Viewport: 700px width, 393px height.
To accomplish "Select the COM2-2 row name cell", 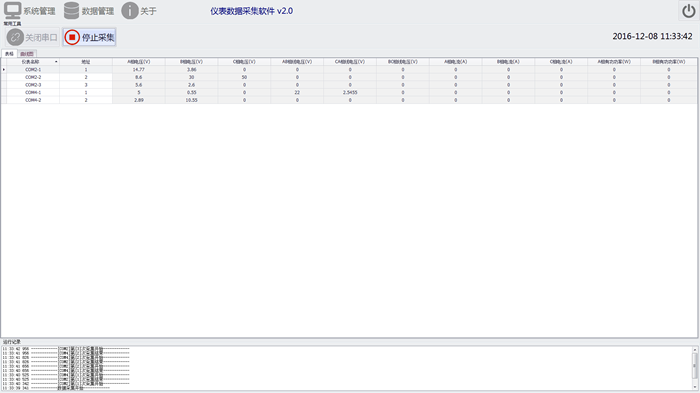I will pos(33,77).
